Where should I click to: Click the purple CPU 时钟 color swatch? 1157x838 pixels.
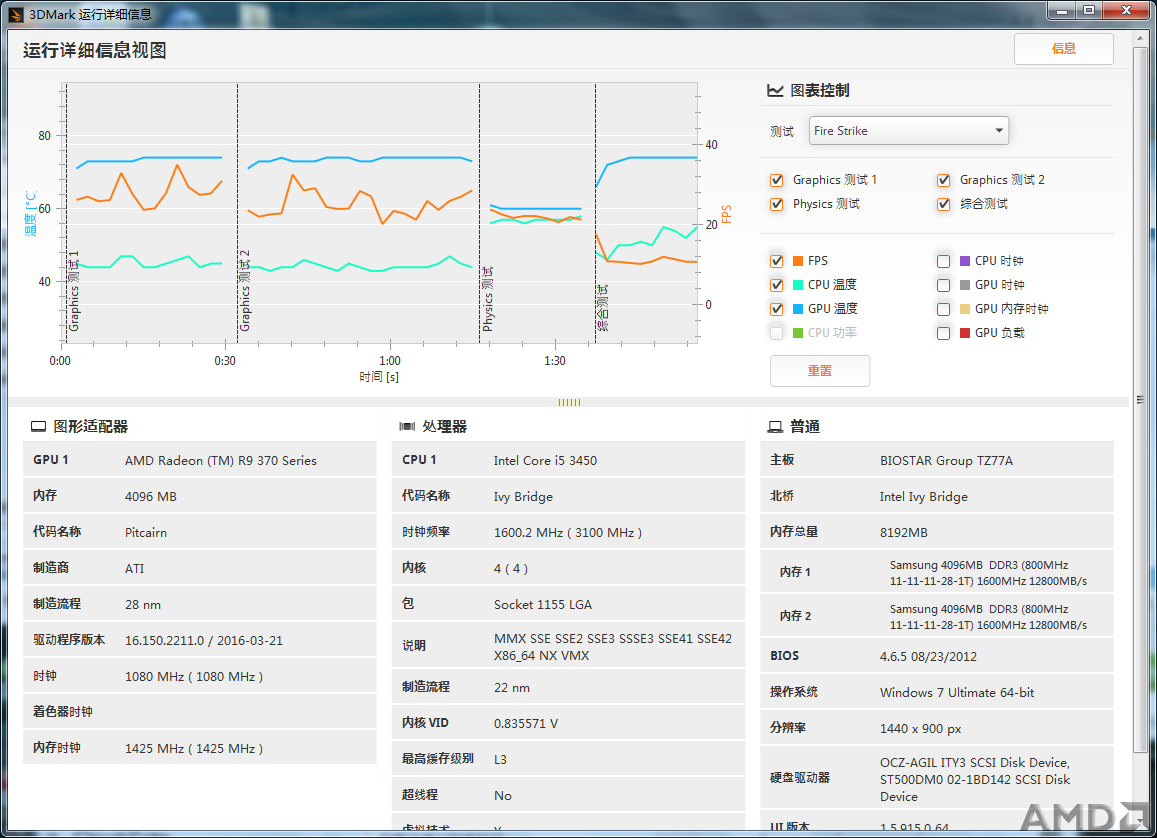point(964,261)
